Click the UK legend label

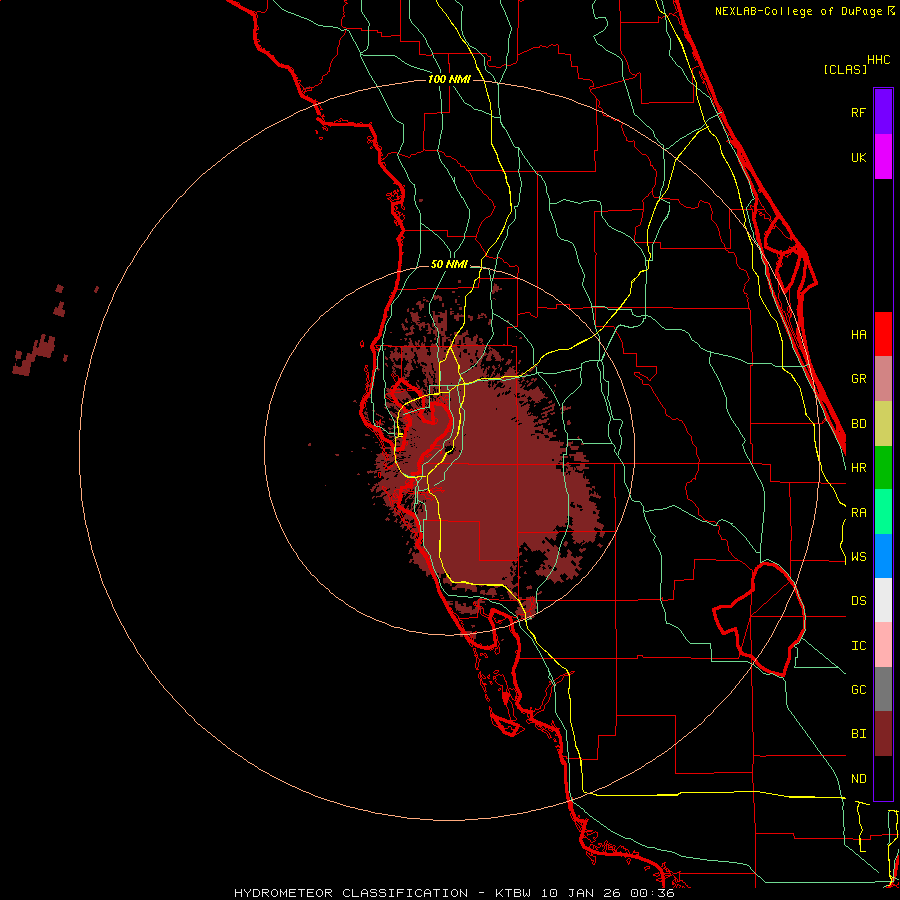pos(858,157)
